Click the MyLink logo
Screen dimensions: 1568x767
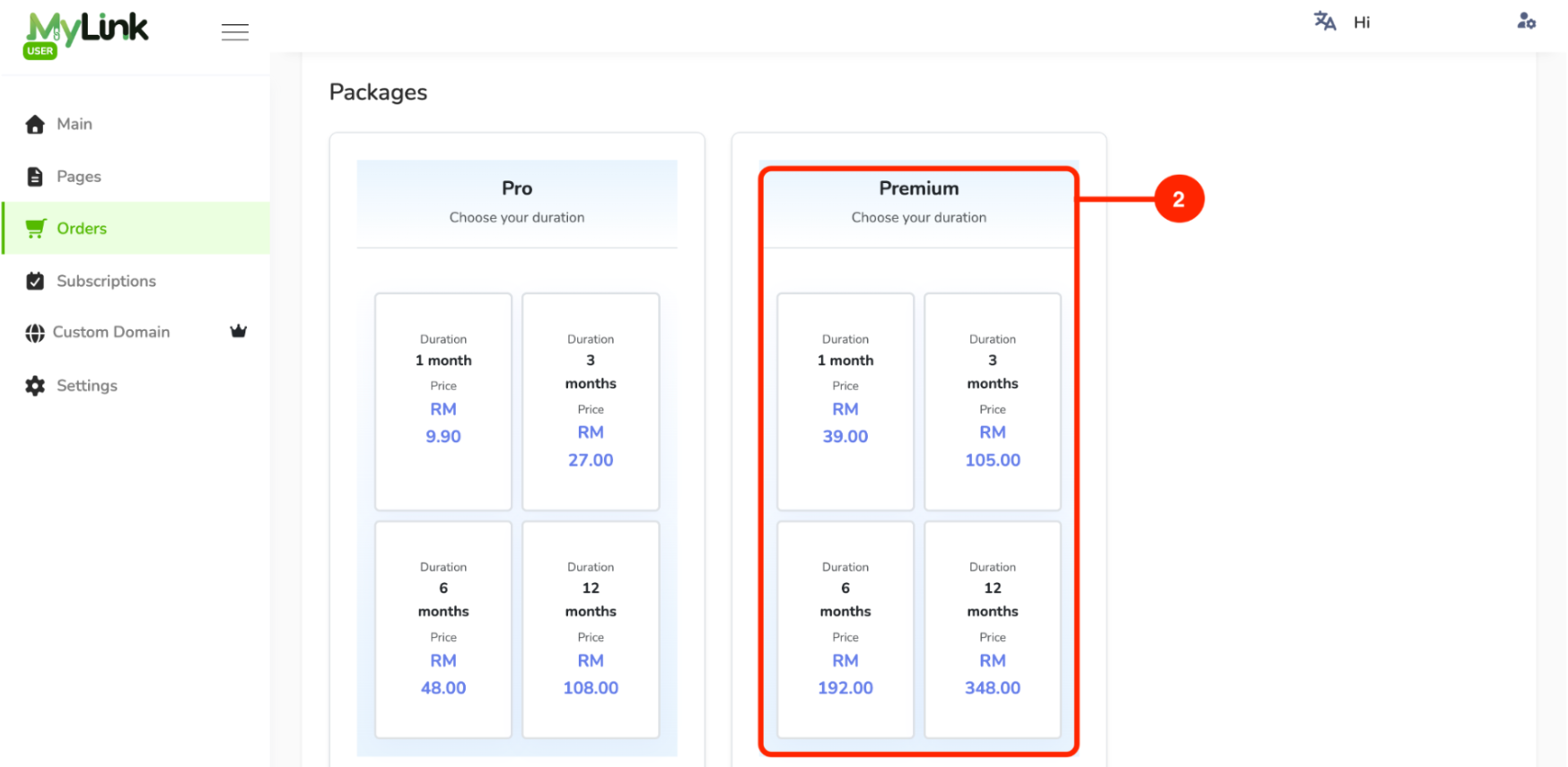tap(86, 35)
